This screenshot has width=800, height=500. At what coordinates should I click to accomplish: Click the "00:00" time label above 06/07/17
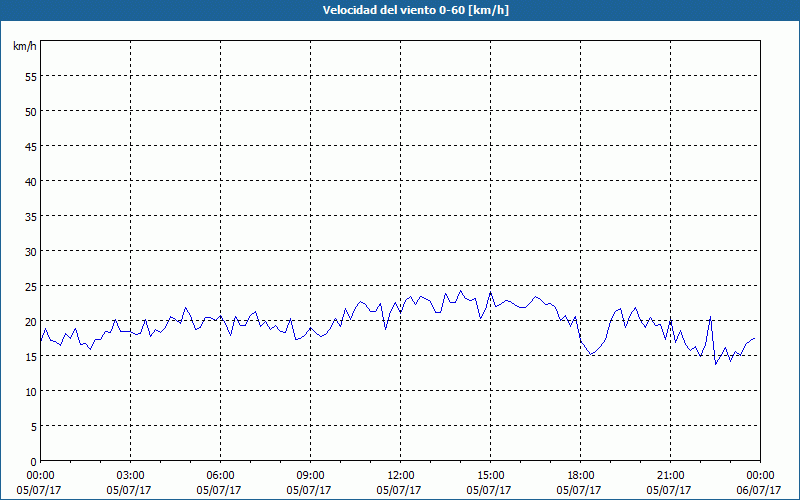[x=760, y=476]
